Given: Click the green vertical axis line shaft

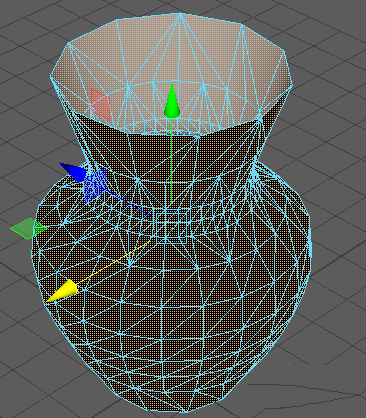Looking at the screenshot, I should pyautogui.click(x=171, y=160).
